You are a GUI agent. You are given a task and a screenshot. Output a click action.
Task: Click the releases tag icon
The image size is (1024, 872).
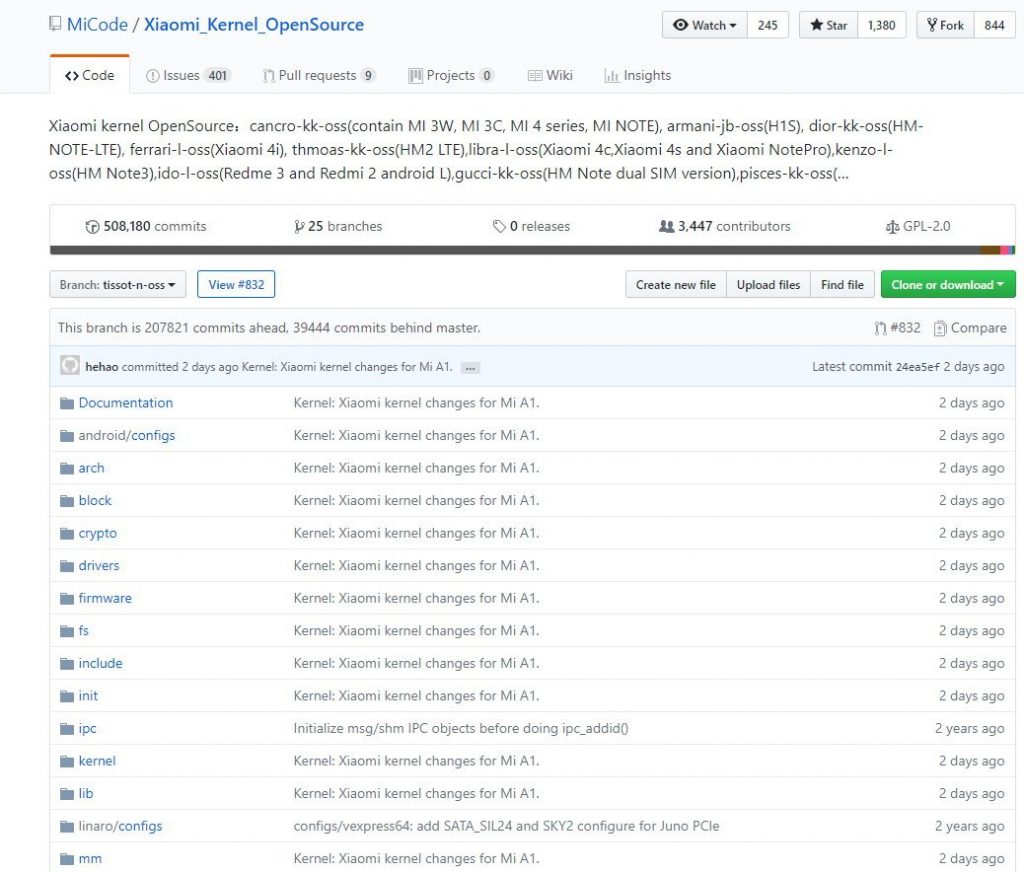pyautogui.click(x=499, y=227)
